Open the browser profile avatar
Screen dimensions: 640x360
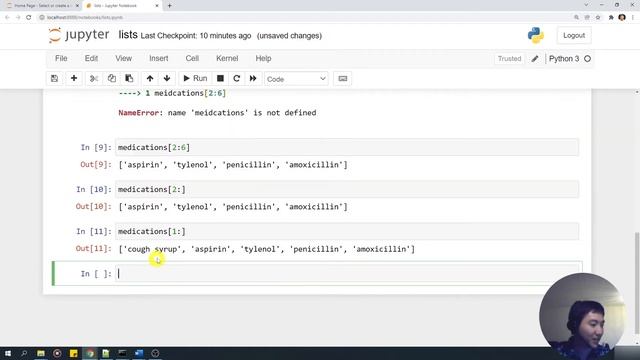[622, 18]
